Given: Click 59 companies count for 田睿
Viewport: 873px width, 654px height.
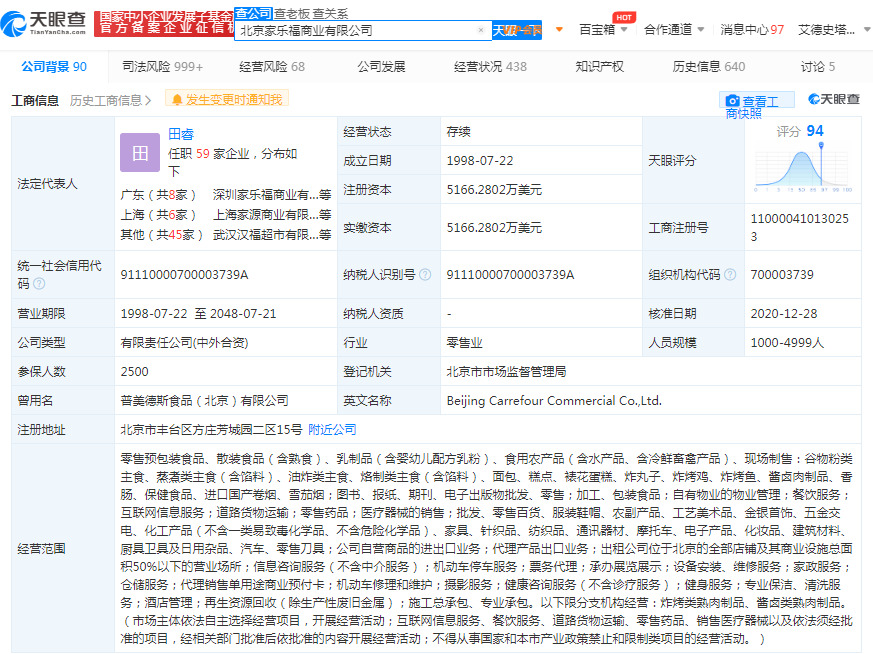Looking at the screenshot, I should (x=203, y=154).
